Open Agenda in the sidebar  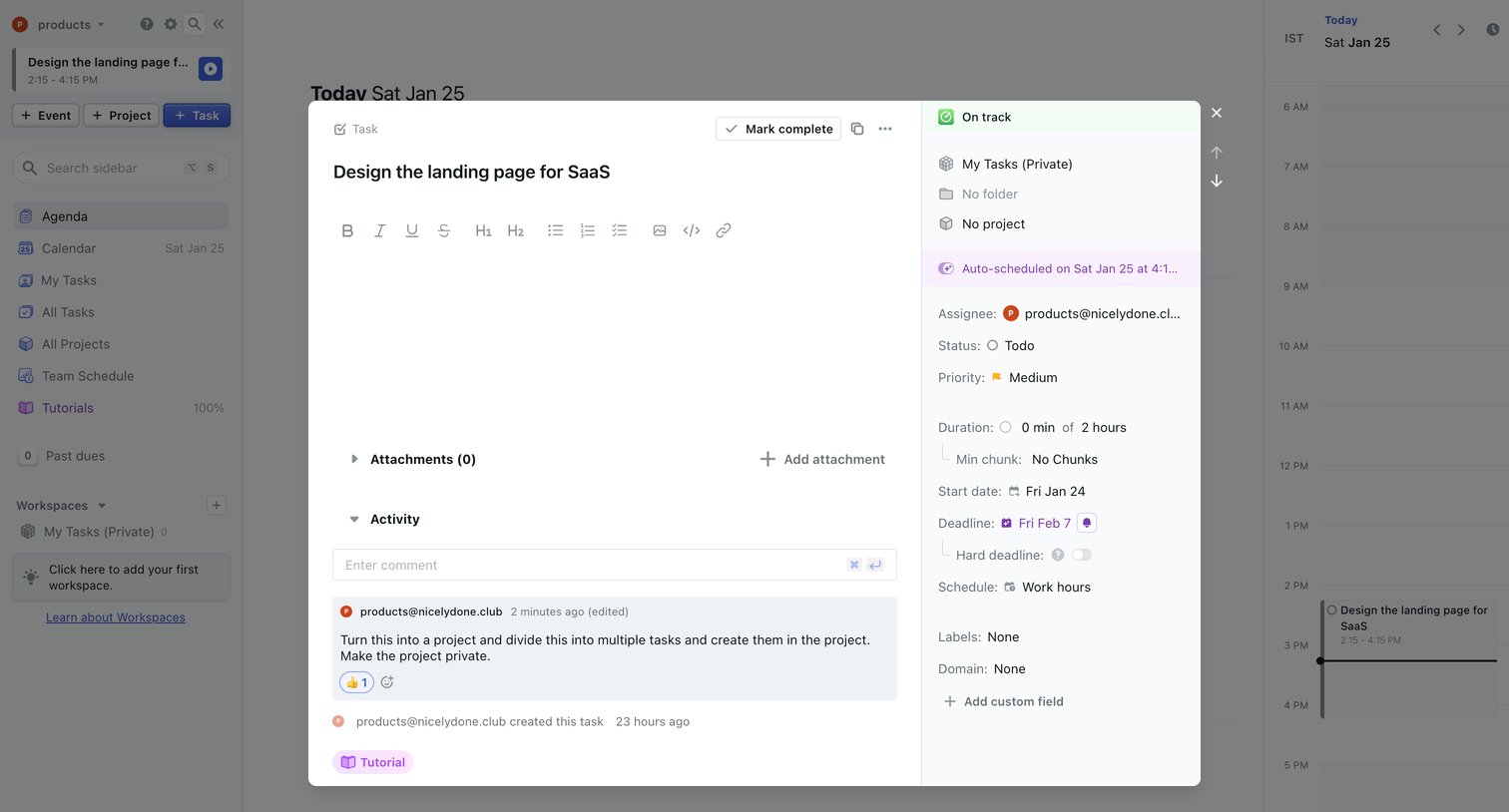[121, 216]
